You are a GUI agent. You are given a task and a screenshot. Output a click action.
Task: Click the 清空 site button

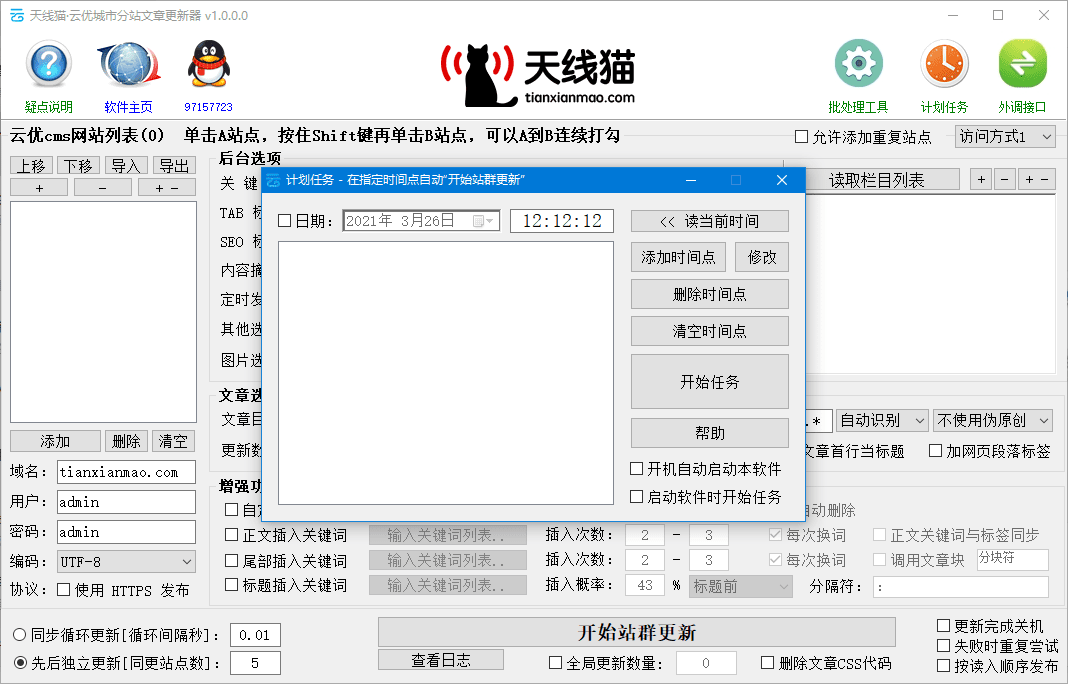[173, 441]
